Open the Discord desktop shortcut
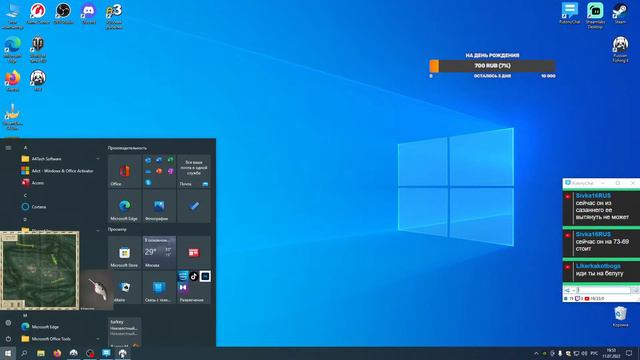The height and width of the screenshot is (360, 640). point(89,14)
